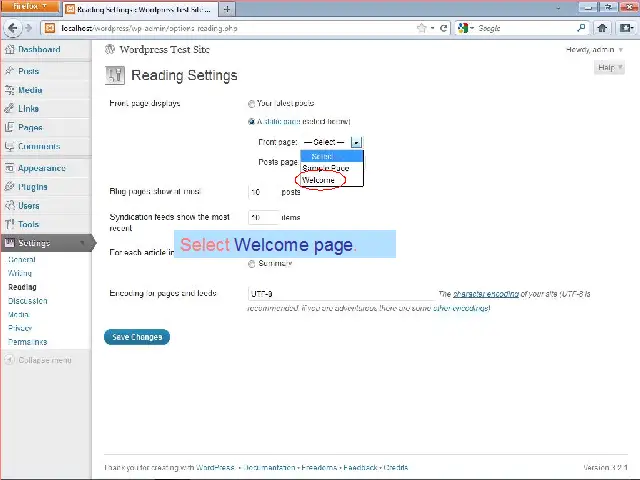Open the bookmarks toolbar button

626,28
